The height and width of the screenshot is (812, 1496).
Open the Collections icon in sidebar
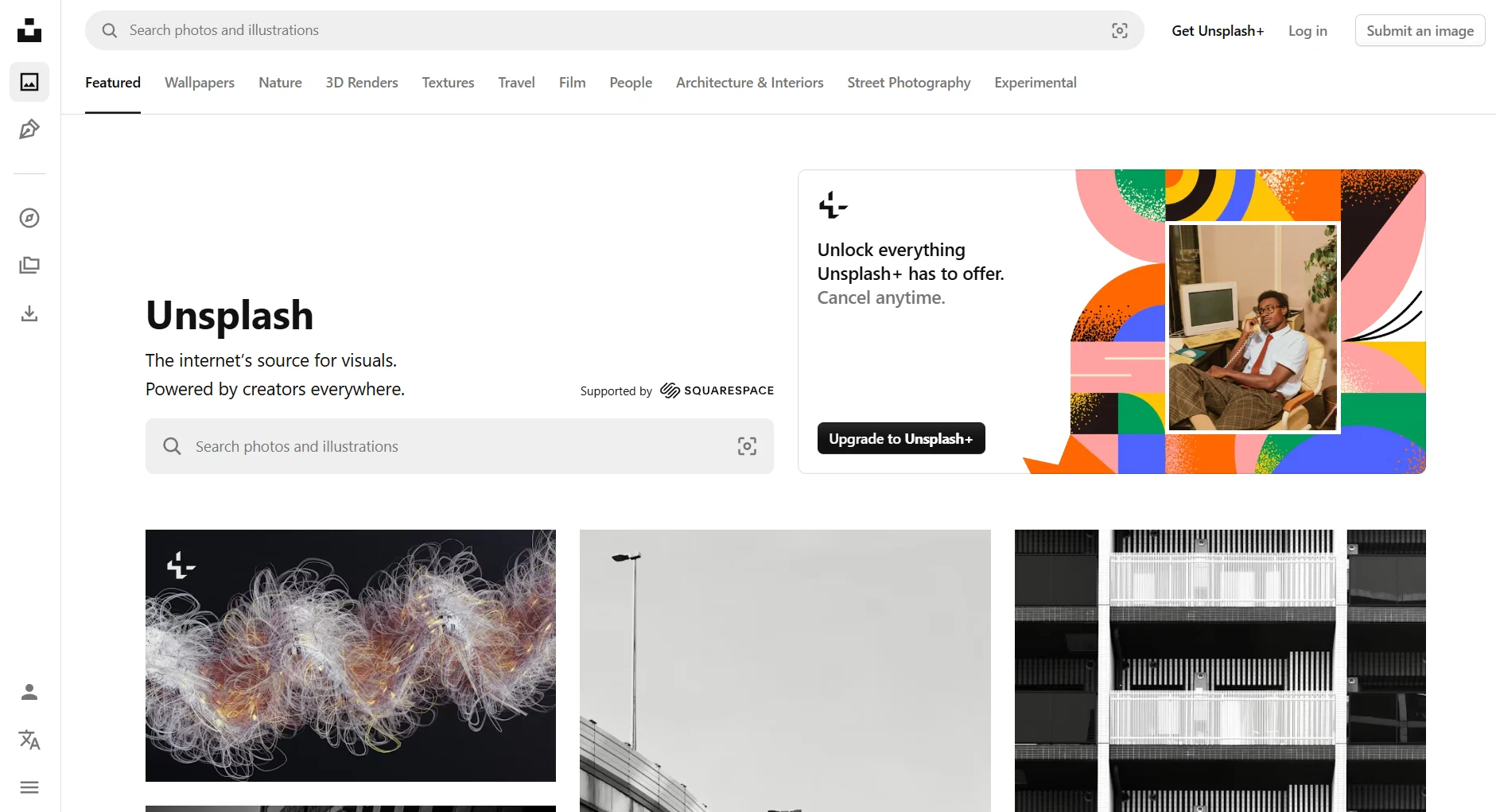point(29,266)
